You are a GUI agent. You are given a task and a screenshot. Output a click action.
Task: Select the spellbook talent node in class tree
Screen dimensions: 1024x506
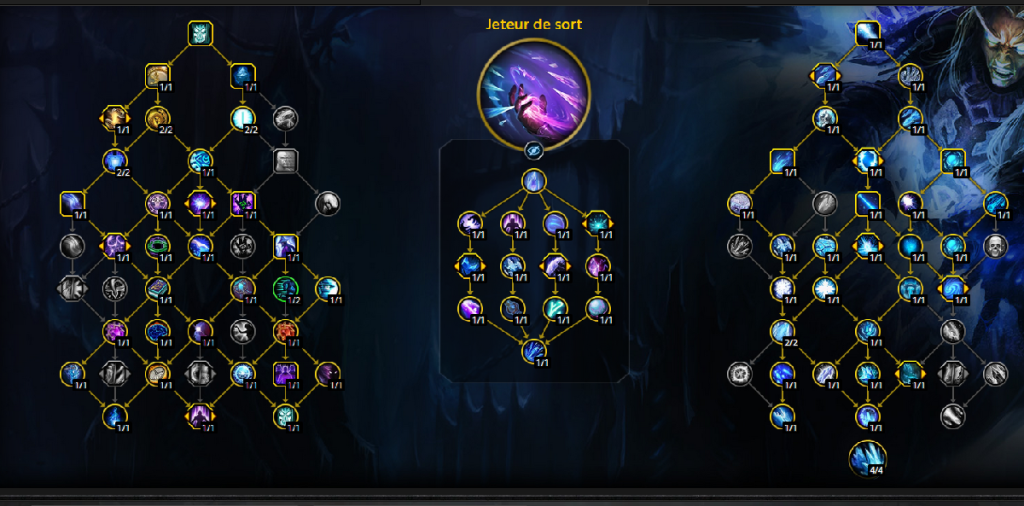coord(157,289)
